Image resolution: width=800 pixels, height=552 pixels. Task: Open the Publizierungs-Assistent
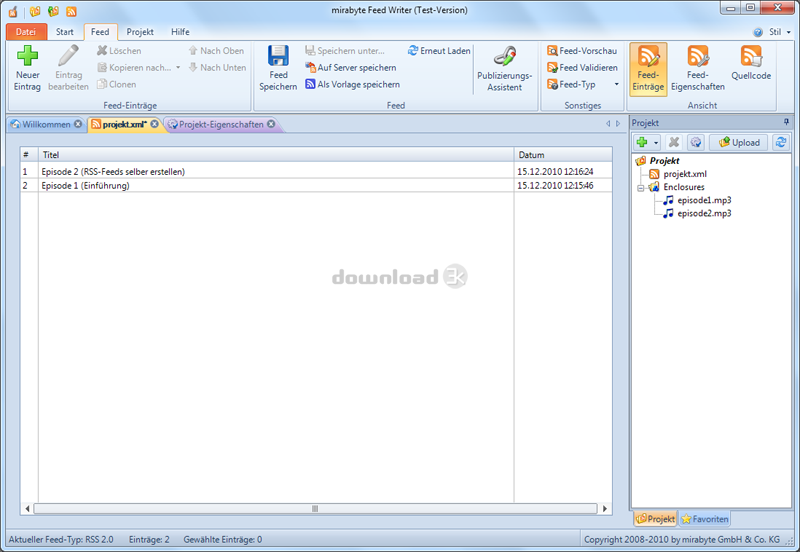coord(505,68)
